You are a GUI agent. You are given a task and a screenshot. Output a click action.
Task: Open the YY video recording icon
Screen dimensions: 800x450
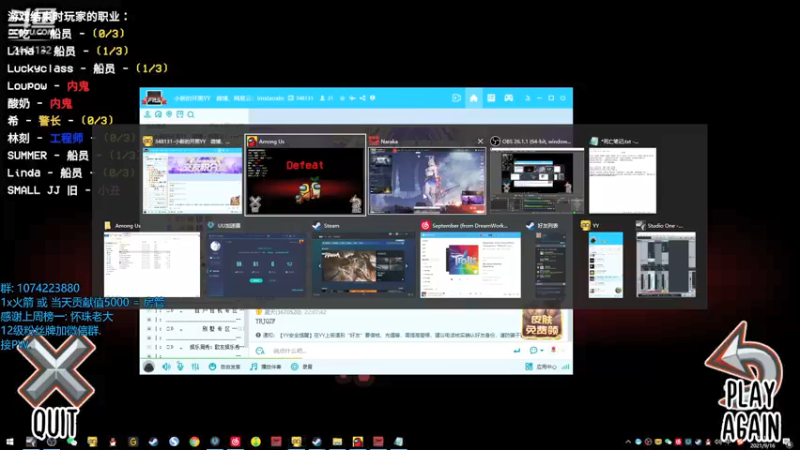456,98
